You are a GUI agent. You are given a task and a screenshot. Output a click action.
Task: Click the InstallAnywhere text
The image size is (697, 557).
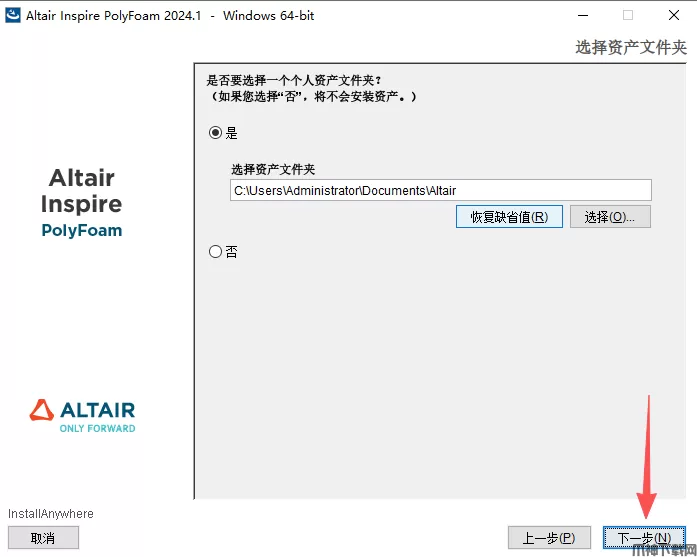pos(51,513)
